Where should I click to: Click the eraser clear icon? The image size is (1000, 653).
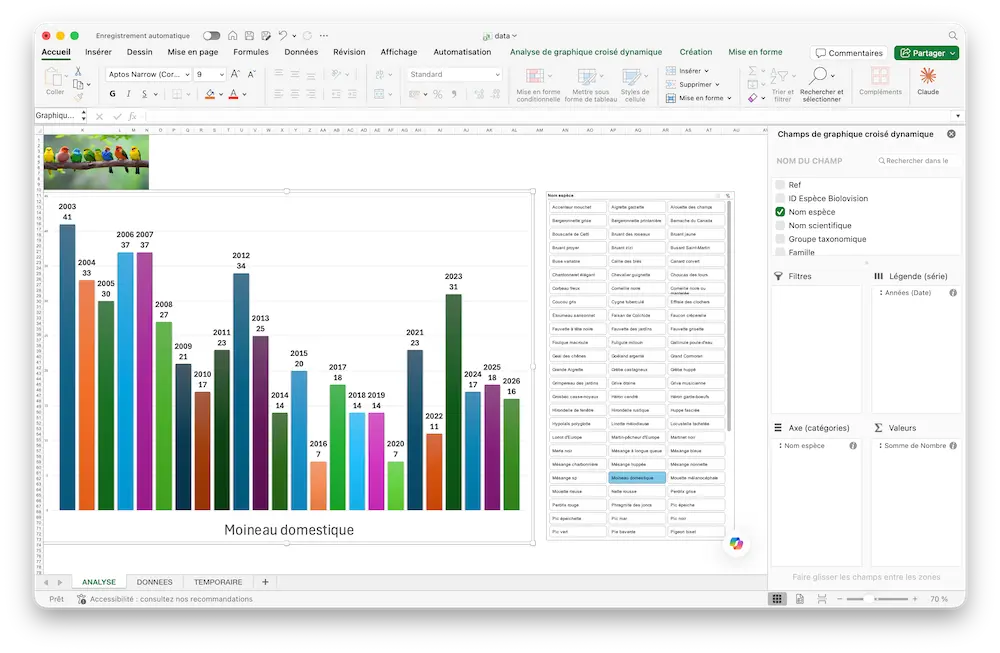point(753,98)
